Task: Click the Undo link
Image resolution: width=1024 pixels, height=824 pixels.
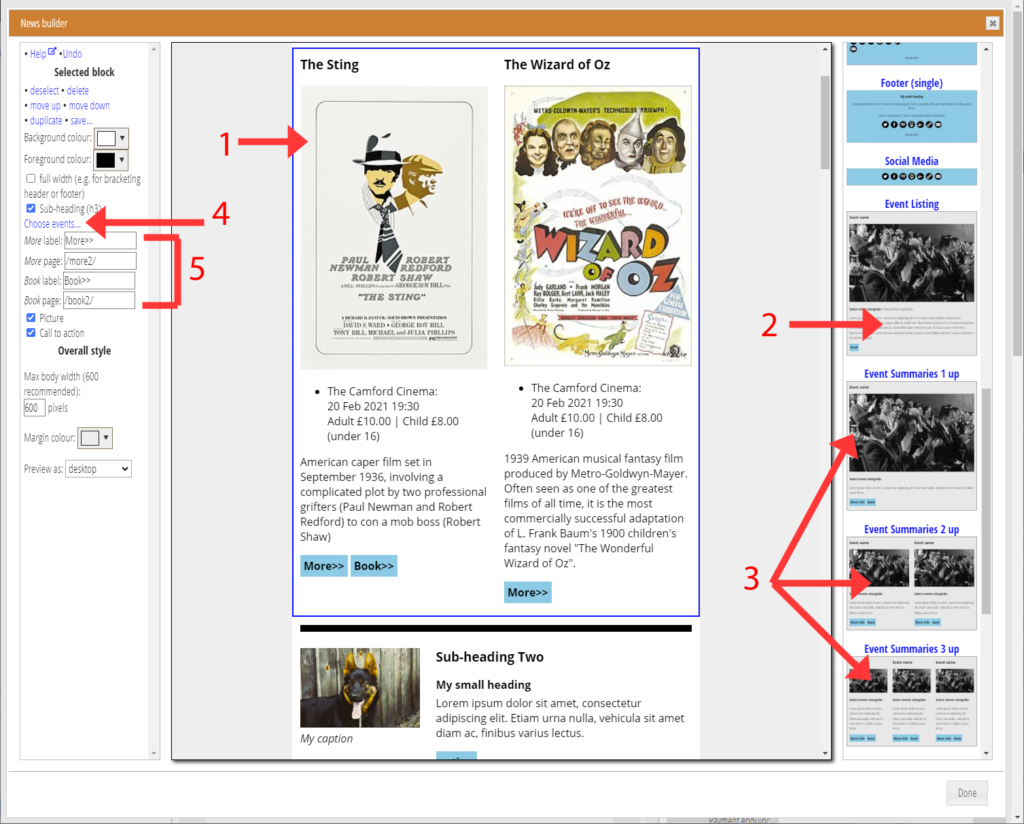Action: coord(72,54)
